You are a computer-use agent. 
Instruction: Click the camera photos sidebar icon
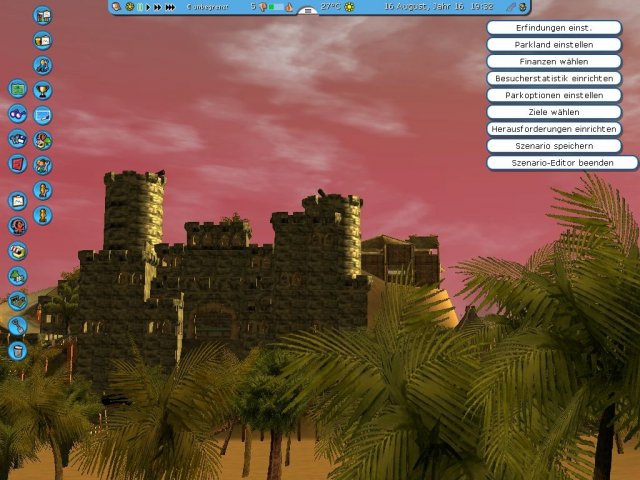pyautogui.click(x=18, y=139)
